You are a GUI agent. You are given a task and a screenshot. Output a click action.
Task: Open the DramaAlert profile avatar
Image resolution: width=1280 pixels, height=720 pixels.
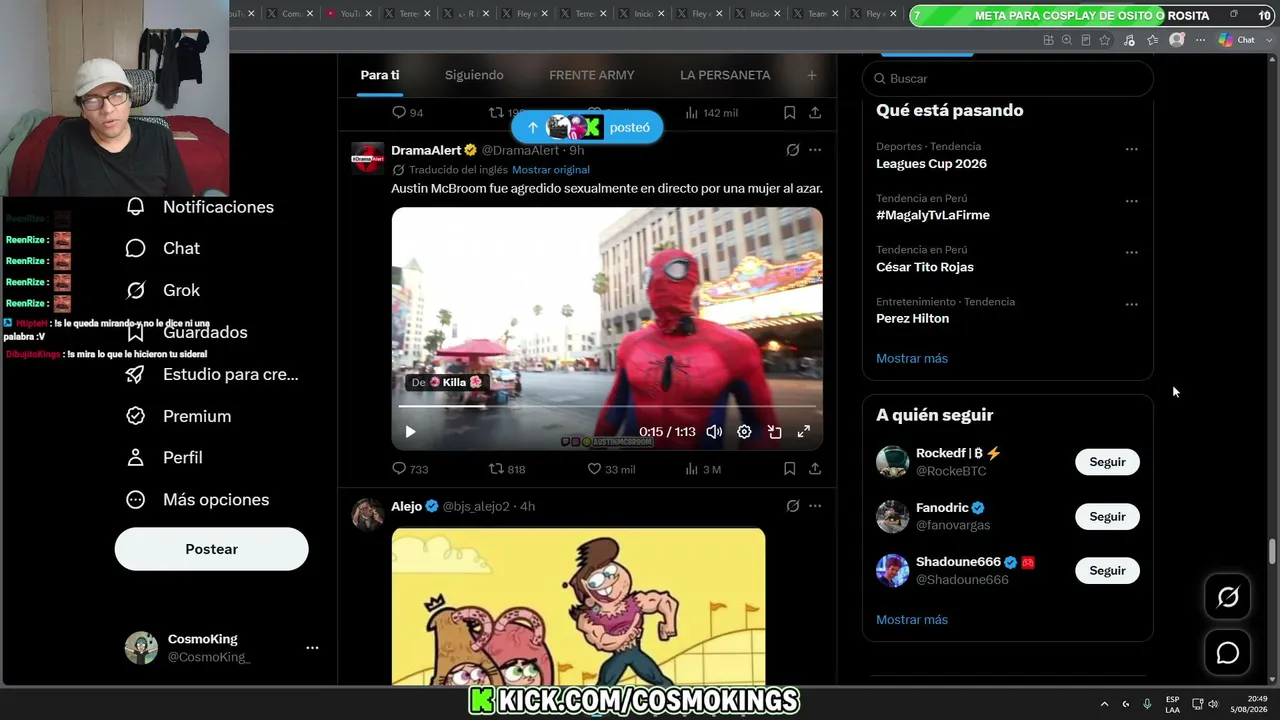click(368, 158)
